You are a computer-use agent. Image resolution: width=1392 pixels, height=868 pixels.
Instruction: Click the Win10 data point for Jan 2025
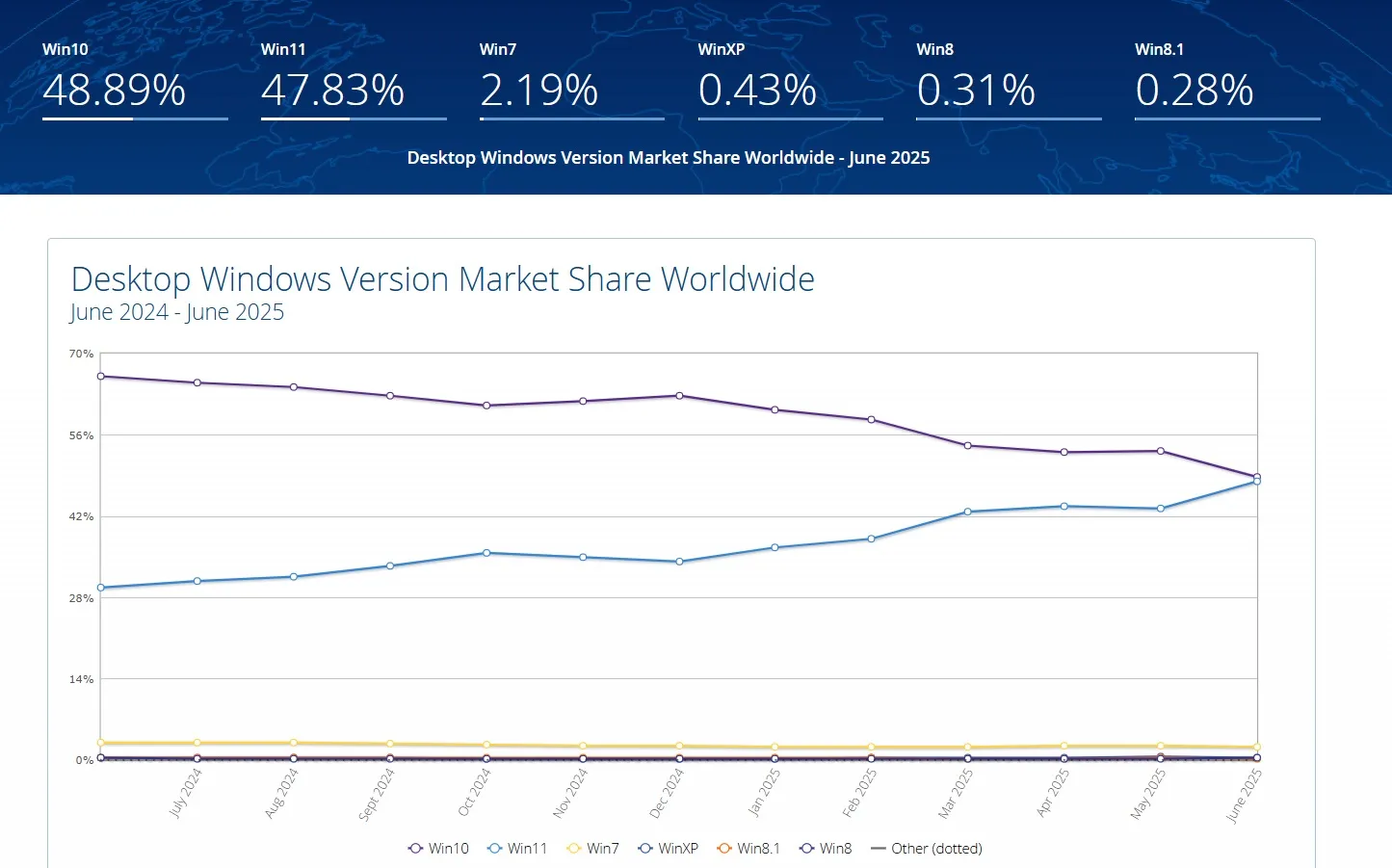pyautogui.click(x=775, y=410)
